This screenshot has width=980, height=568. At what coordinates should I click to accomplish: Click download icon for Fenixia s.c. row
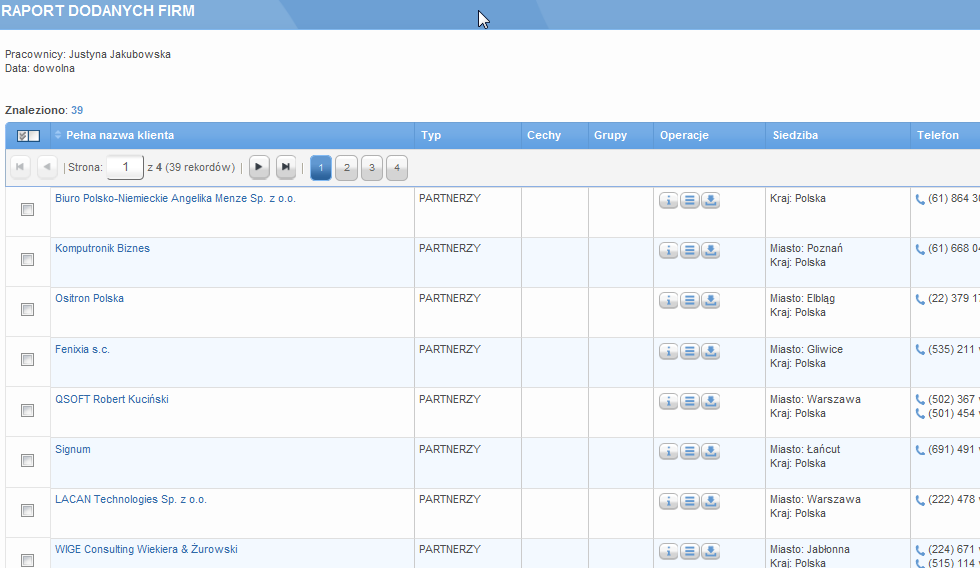[x=711, y=352]
